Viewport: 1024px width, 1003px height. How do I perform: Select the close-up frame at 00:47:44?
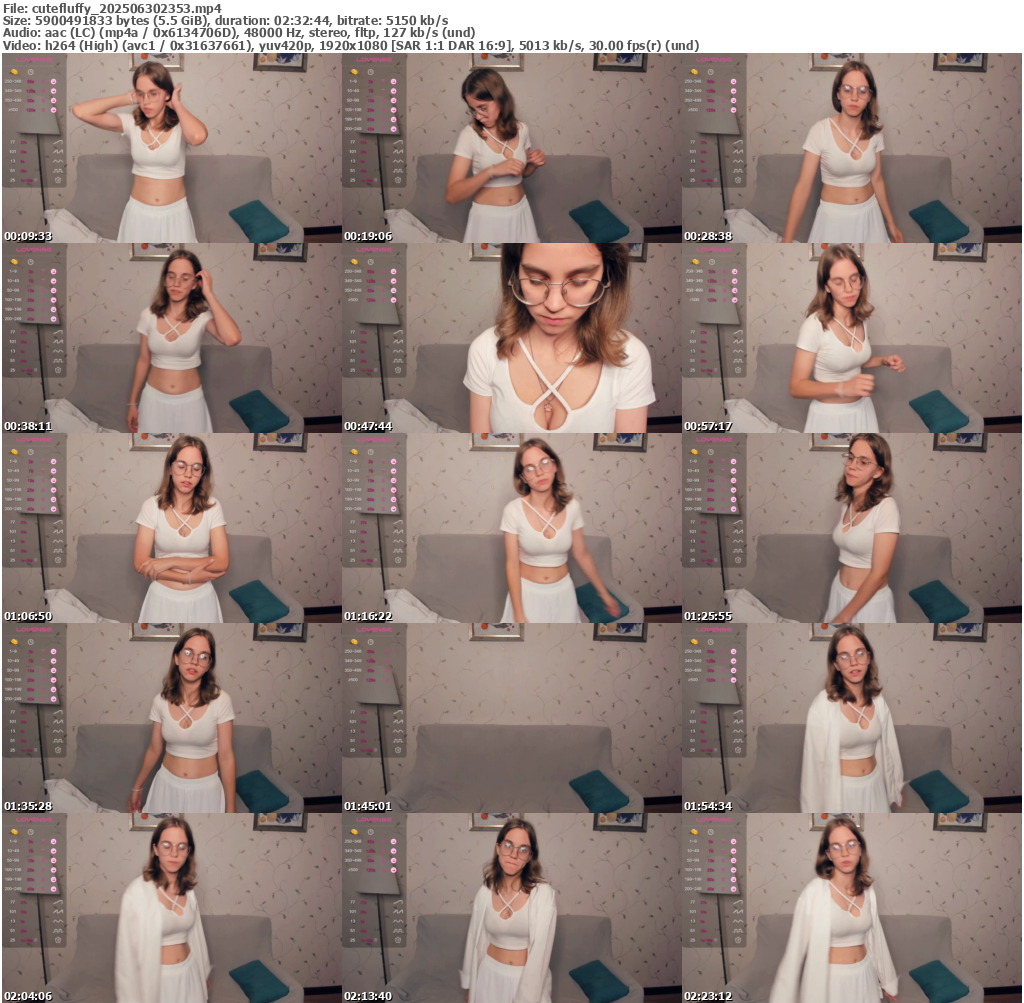(x=511, y=338)
